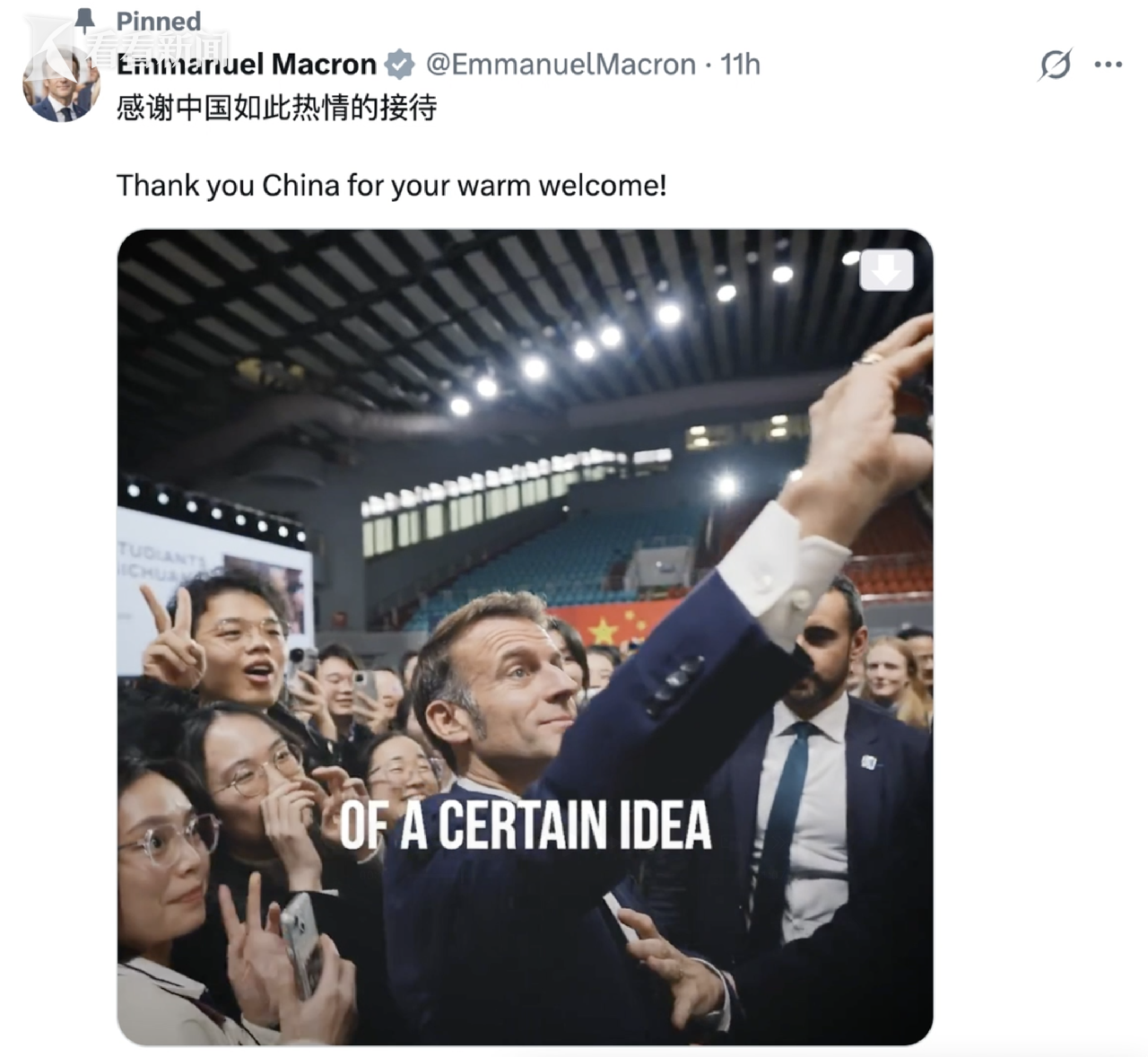Select the "Thank you China" tweet text
The height and width of the screenshot is (1057, 1148).
pos(391,186)
